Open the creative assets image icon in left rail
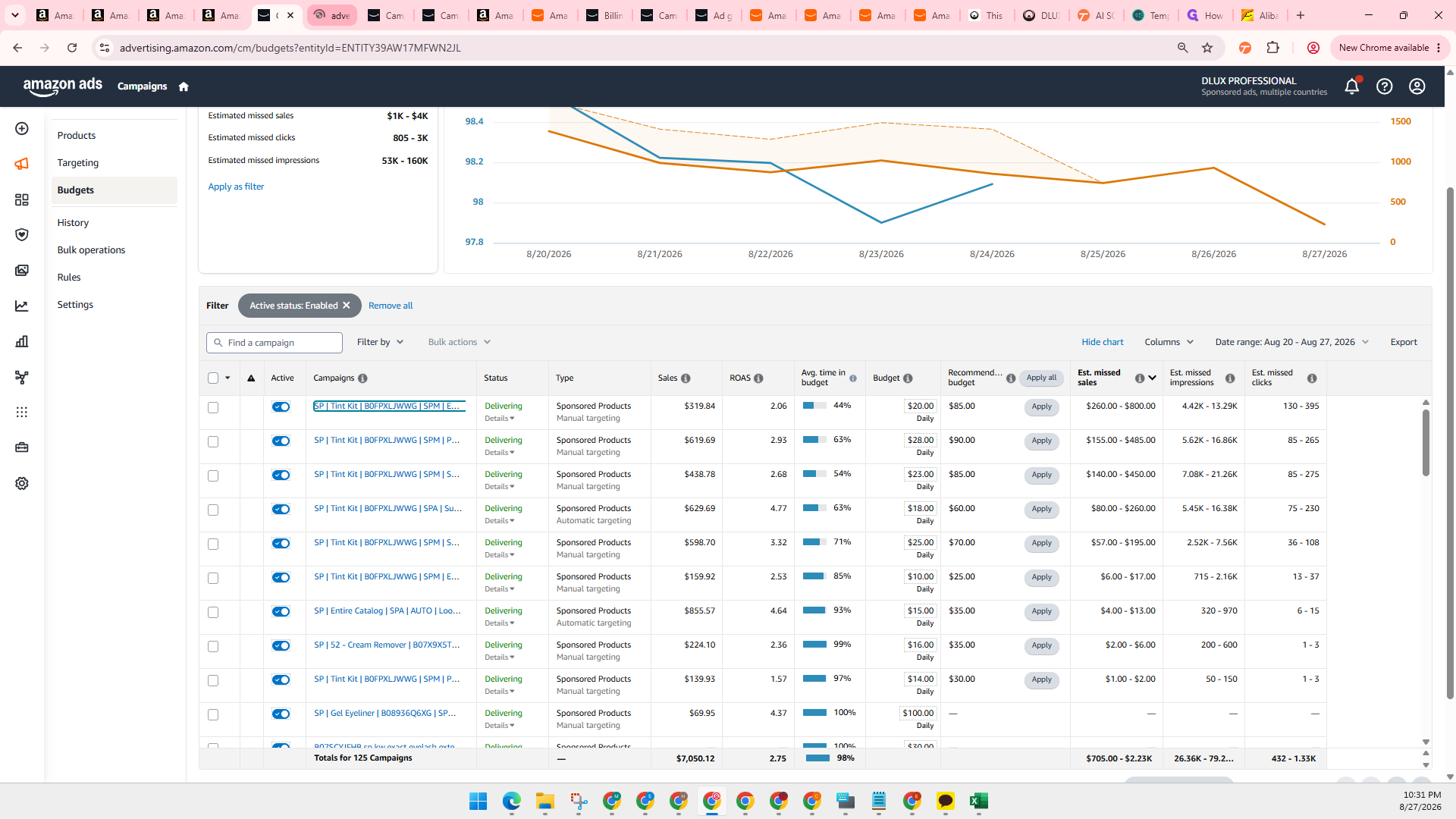 point(22,271)
